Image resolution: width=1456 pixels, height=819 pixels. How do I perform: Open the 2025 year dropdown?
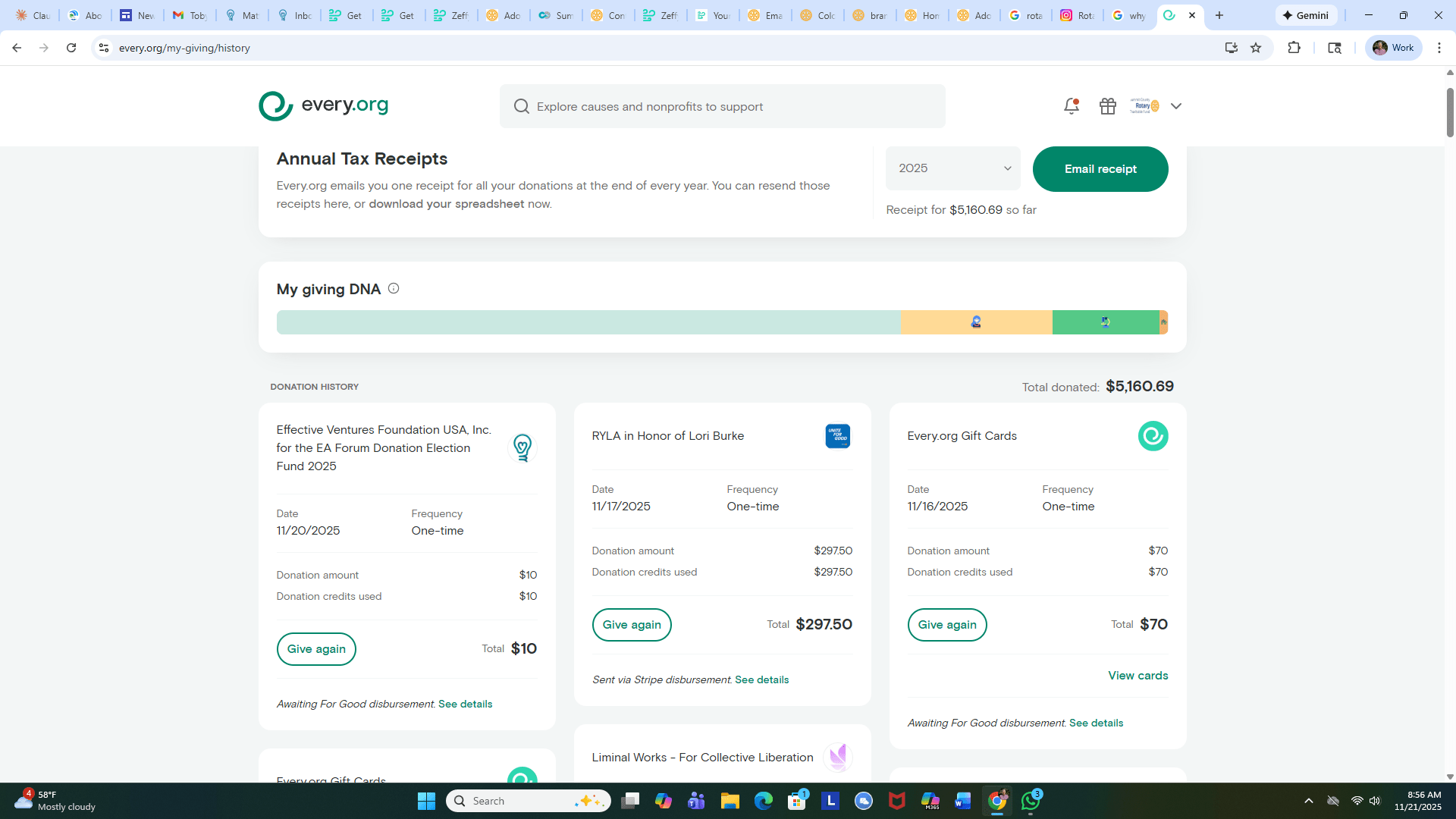tap(952, 168)
